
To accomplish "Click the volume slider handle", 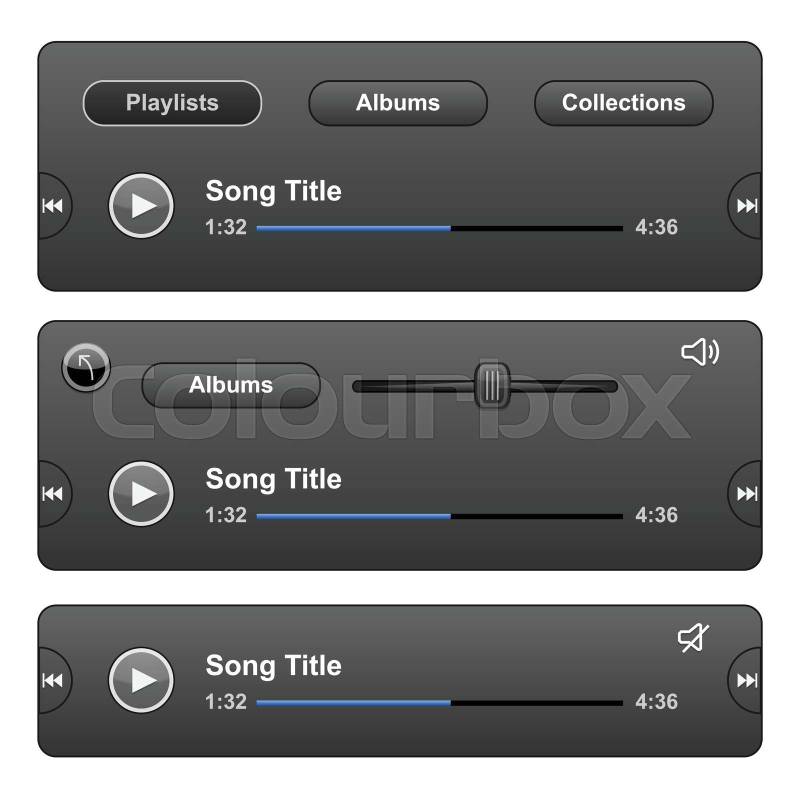I will click(492, 386).
